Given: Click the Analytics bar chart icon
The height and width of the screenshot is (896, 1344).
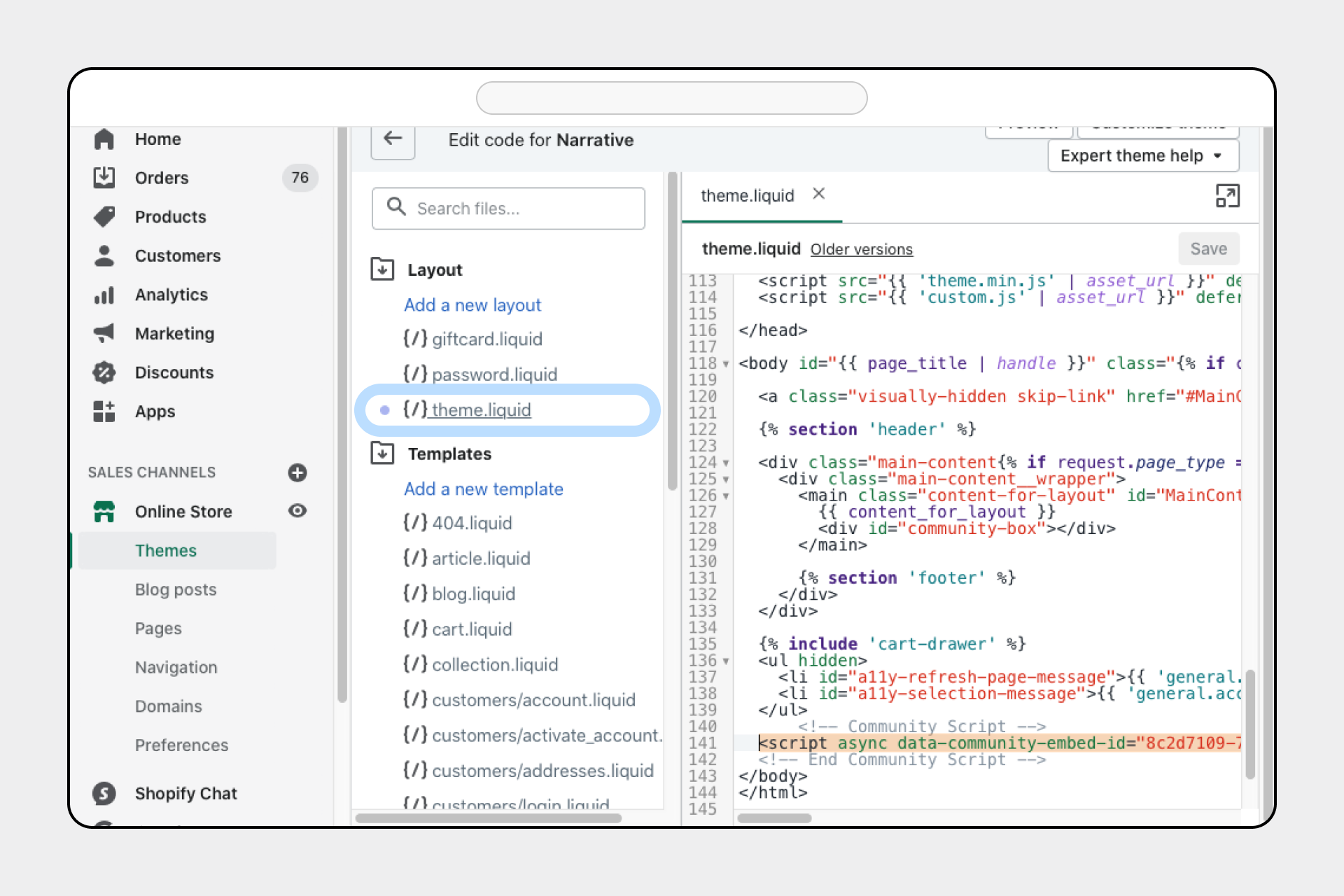Looking at the screenshot, I should pyautogui.click(x=104, y=295).
